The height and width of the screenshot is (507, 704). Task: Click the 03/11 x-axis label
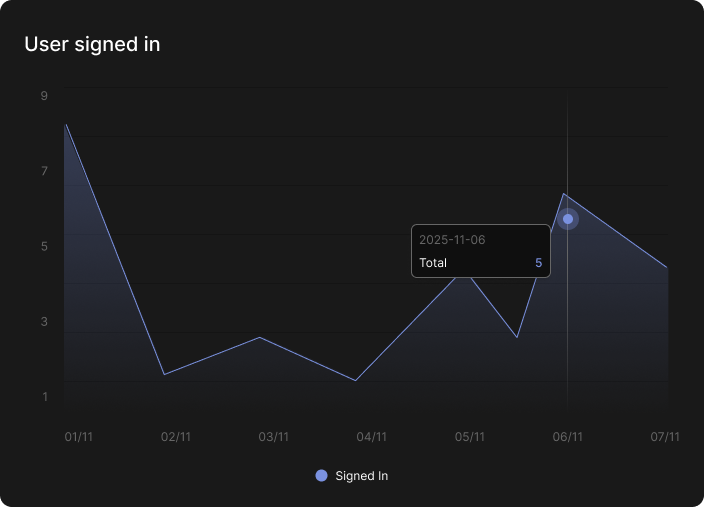click(x=274, y=437)
